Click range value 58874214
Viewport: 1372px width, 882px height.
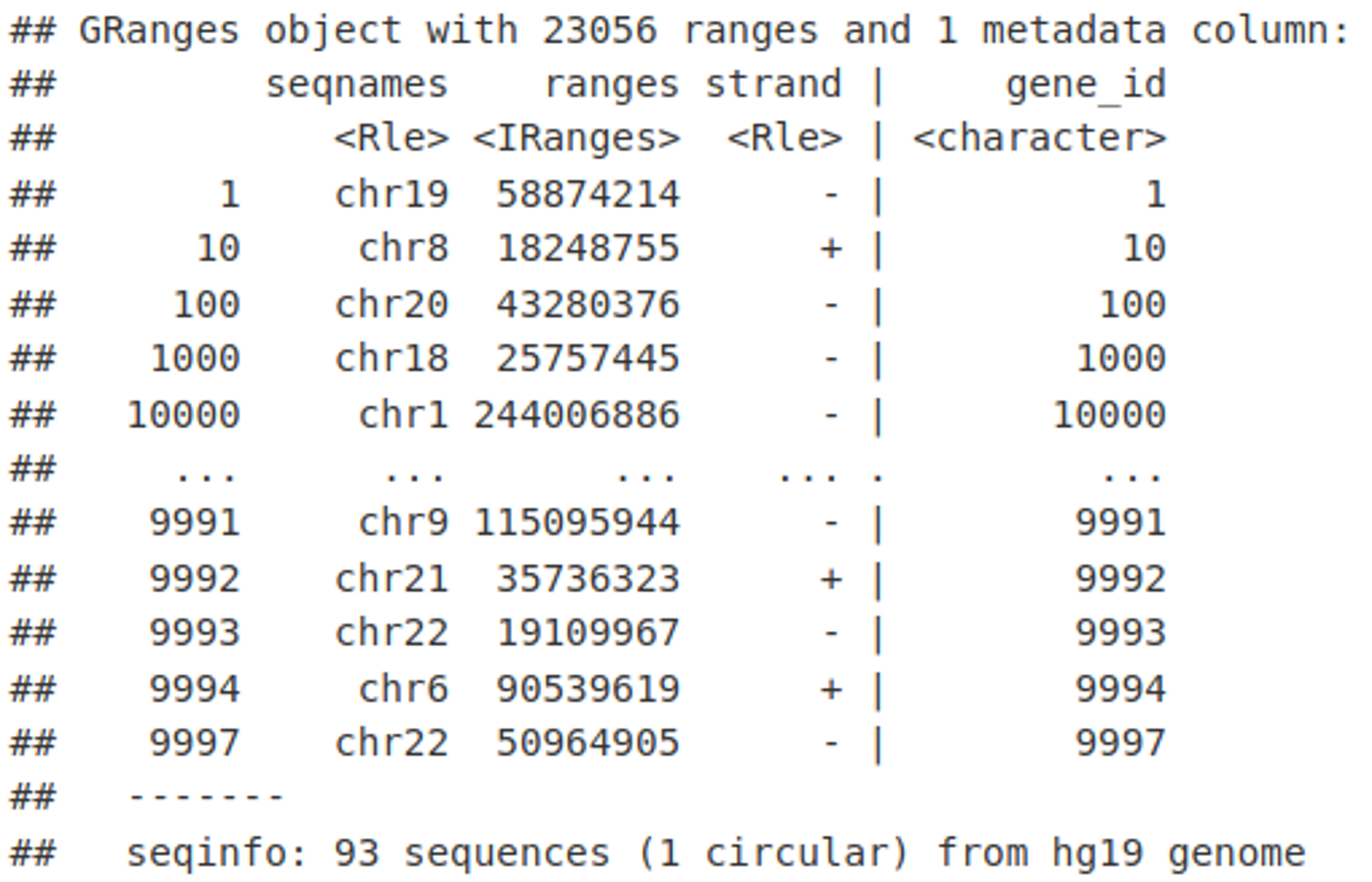click(588, 194)
